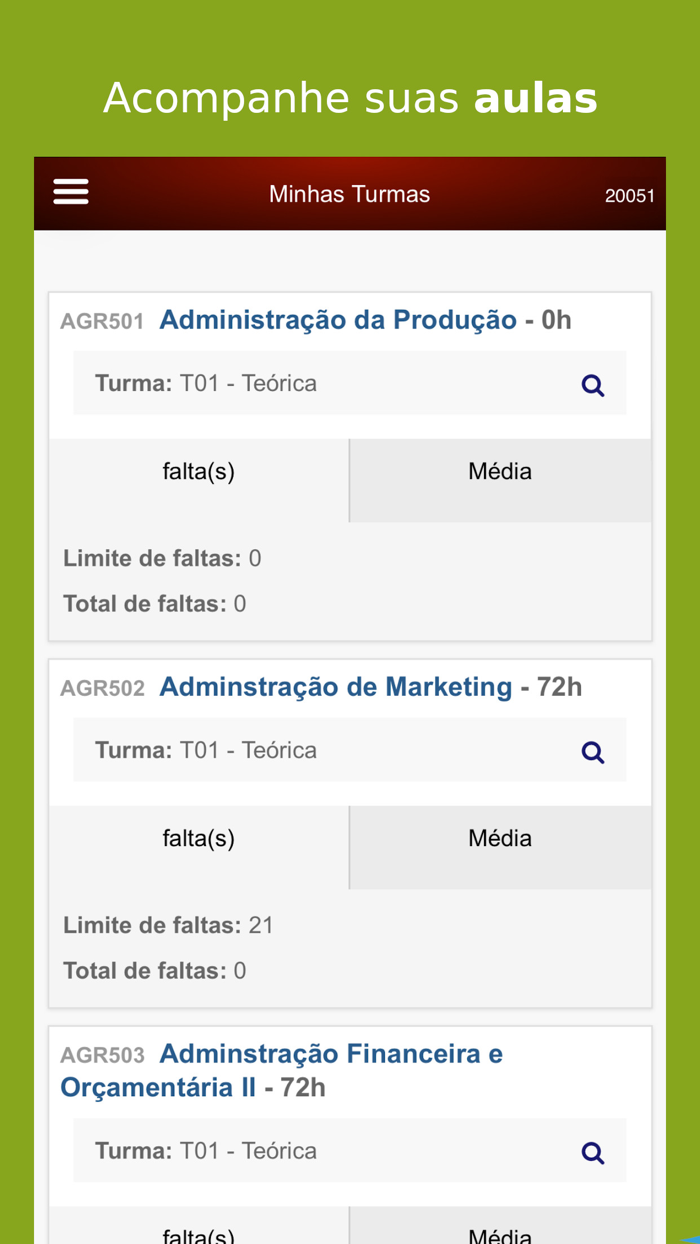Click the magnifier for Administração da Produção turma
Screen dimensions: 700x1244
tap(593, 385)
